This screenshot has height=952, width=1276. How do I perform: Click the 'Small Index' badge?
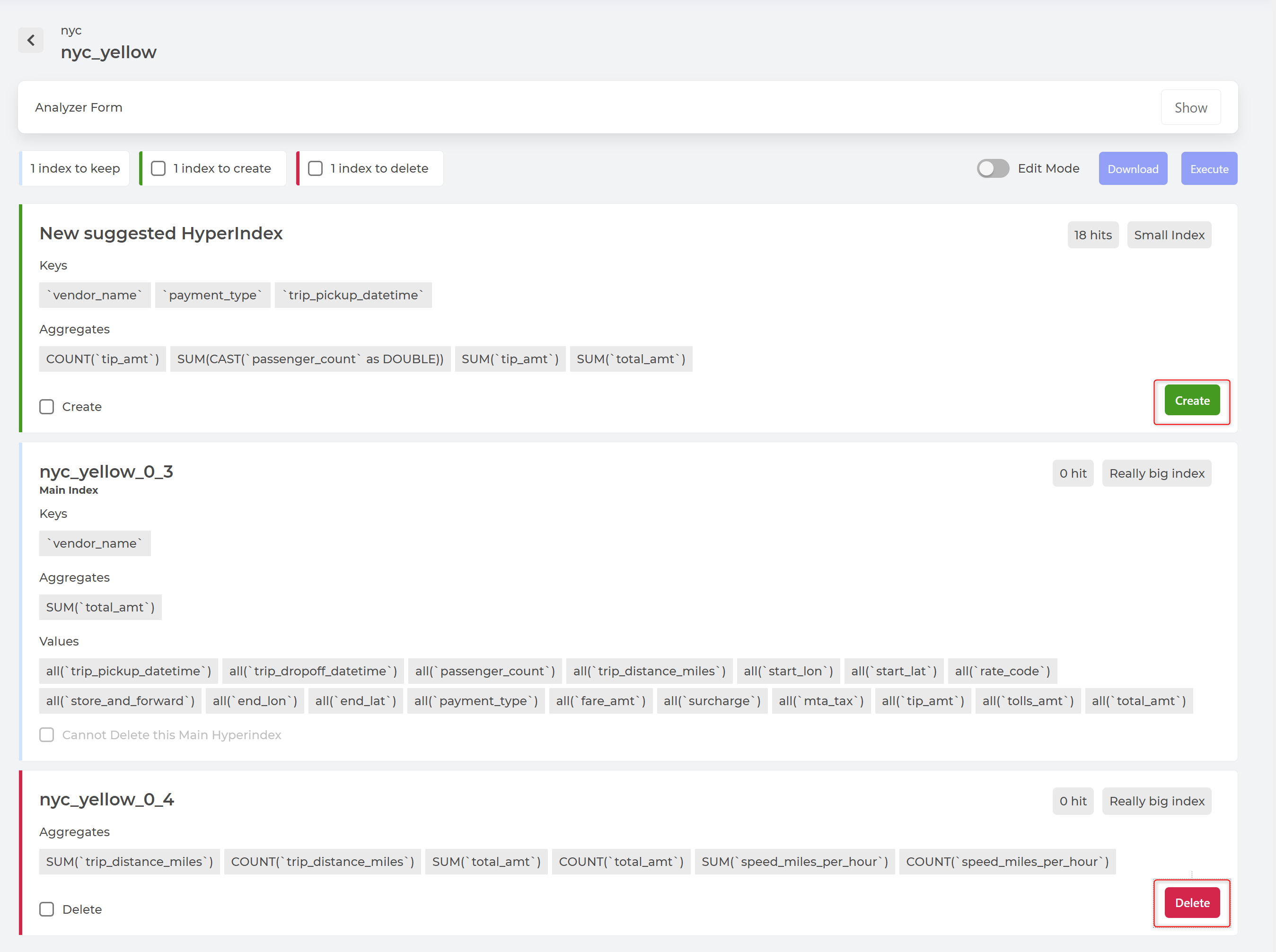[1169, 235]
